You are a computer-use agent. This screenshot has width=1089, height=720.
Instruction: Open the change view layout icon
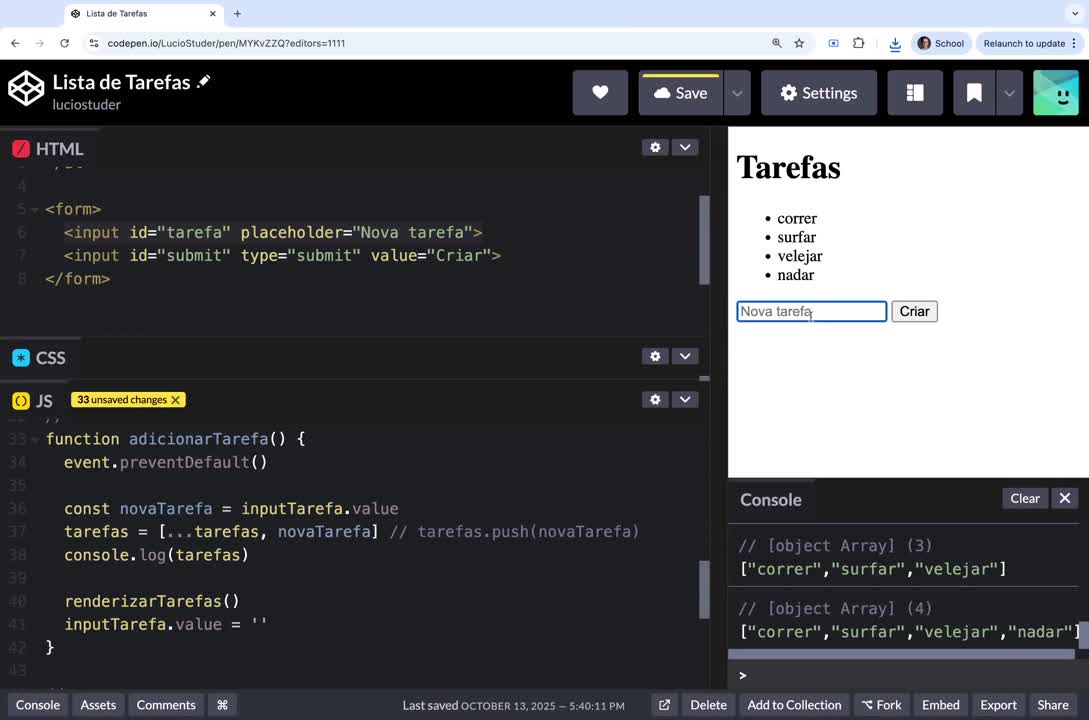click(914, 93)
